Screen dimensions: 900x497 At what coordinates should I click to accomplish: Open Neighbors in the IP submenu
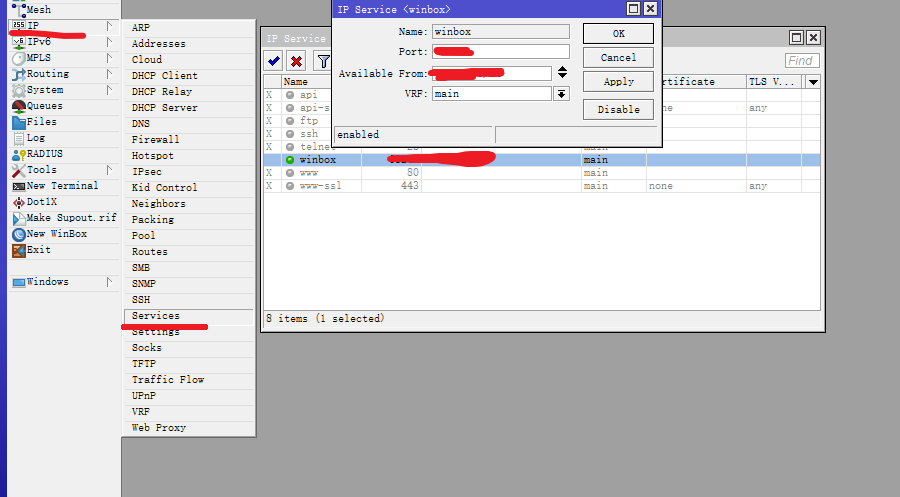pos(188,204)
